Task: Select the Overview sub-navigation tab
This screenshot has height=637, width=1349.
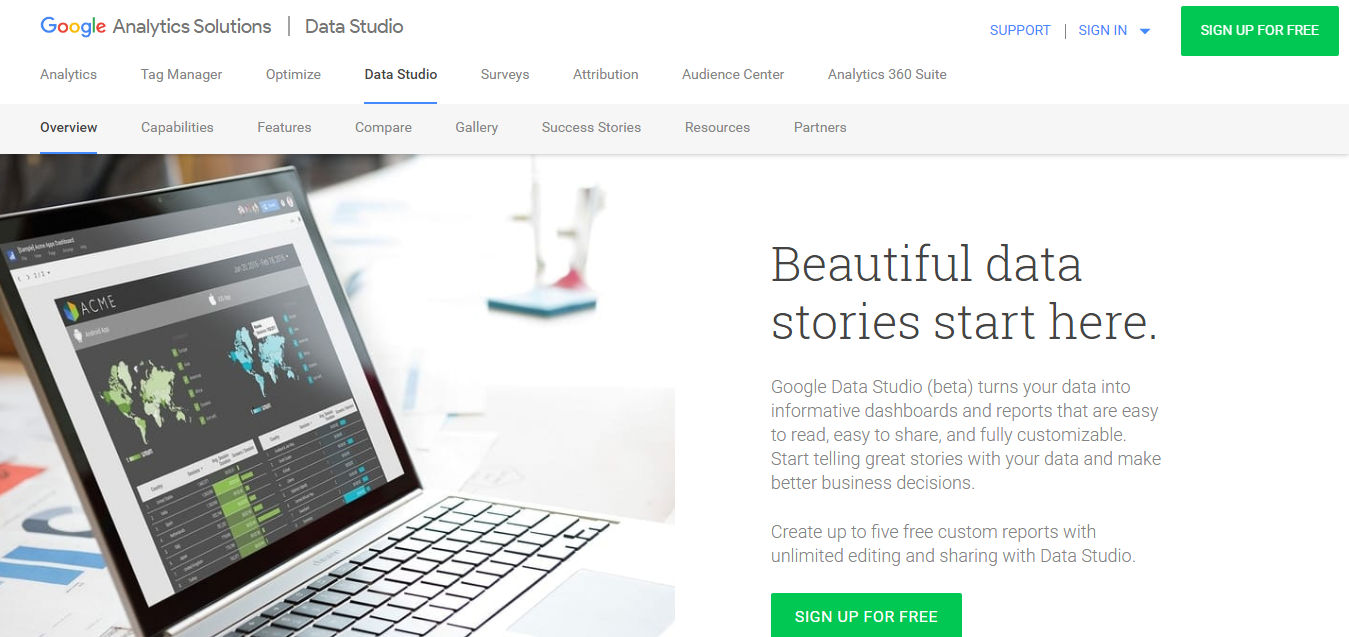Action: click(69, 127)
